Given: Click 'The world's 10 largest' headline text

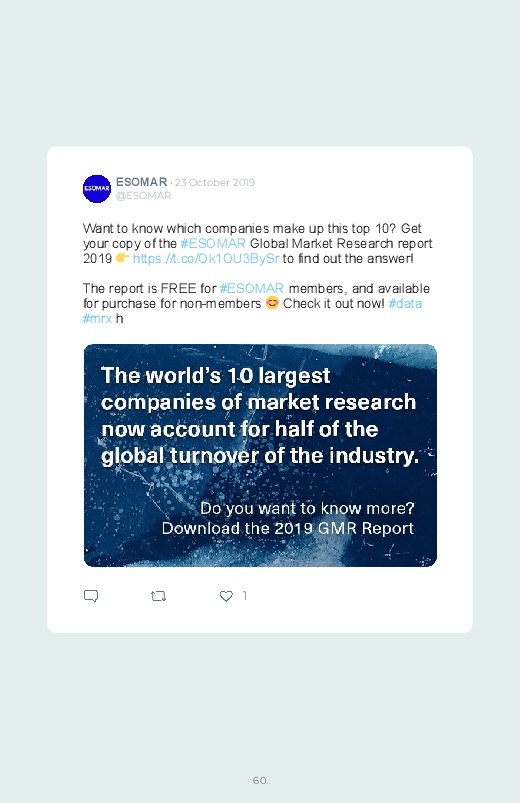Looking at the screenshot, I should [x=216, y=376].
